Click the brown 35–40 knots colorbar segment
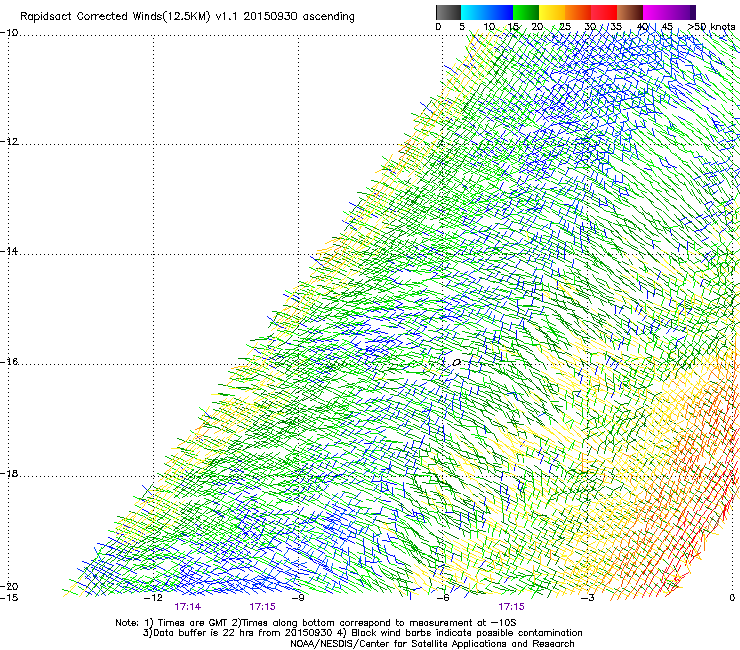The height and width of the screenshot is (650, 740). coord(630,12)
